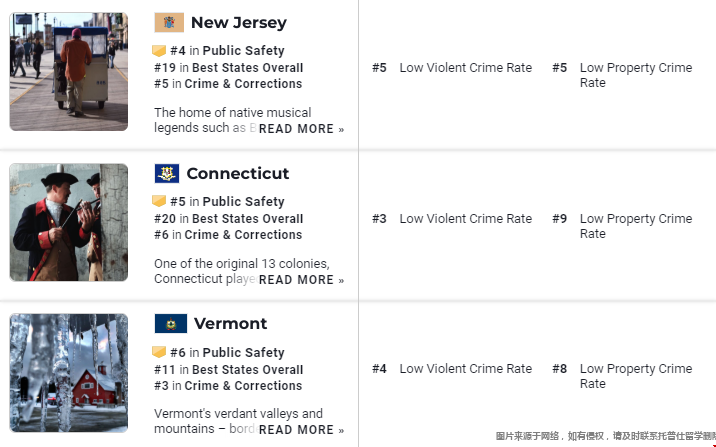
Task: Open the Vermont state title link
Action: coord(230,324)
